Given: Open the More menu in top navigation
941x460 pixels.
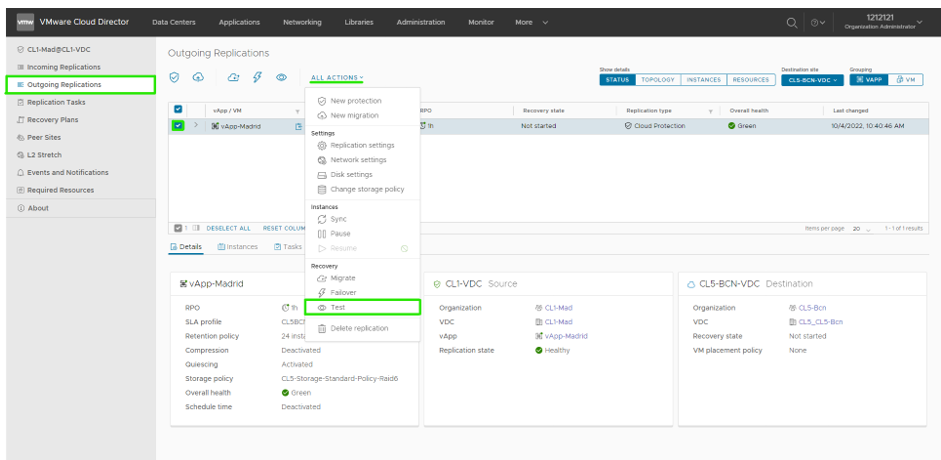Looking at the screenshot, I should point(531,22).
